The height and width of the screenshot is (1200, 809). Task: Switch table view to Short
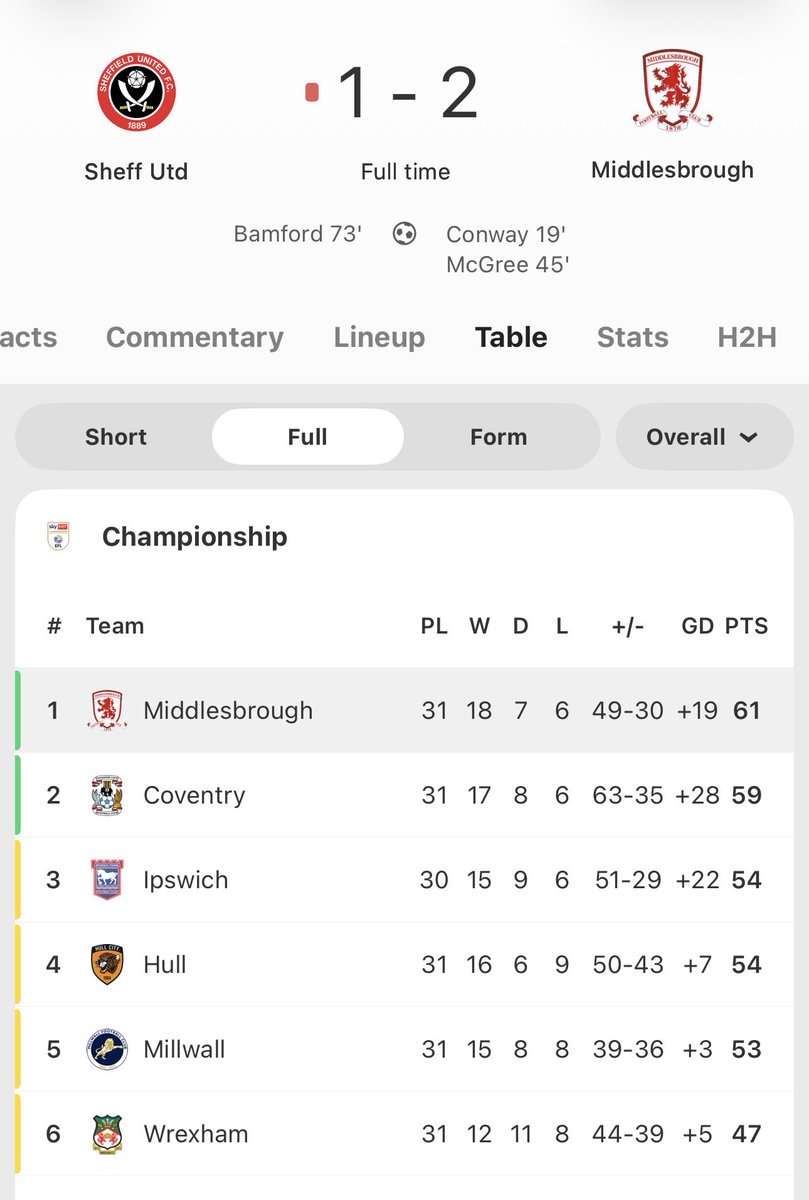pos(116,437)
